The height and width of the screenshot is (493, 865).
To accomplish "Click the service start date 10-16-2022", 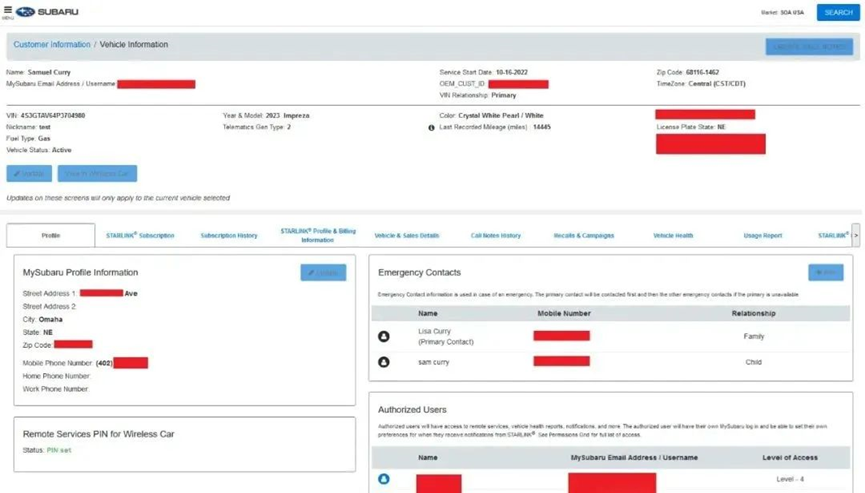I will pyautogui.click(x=511, y=72).
